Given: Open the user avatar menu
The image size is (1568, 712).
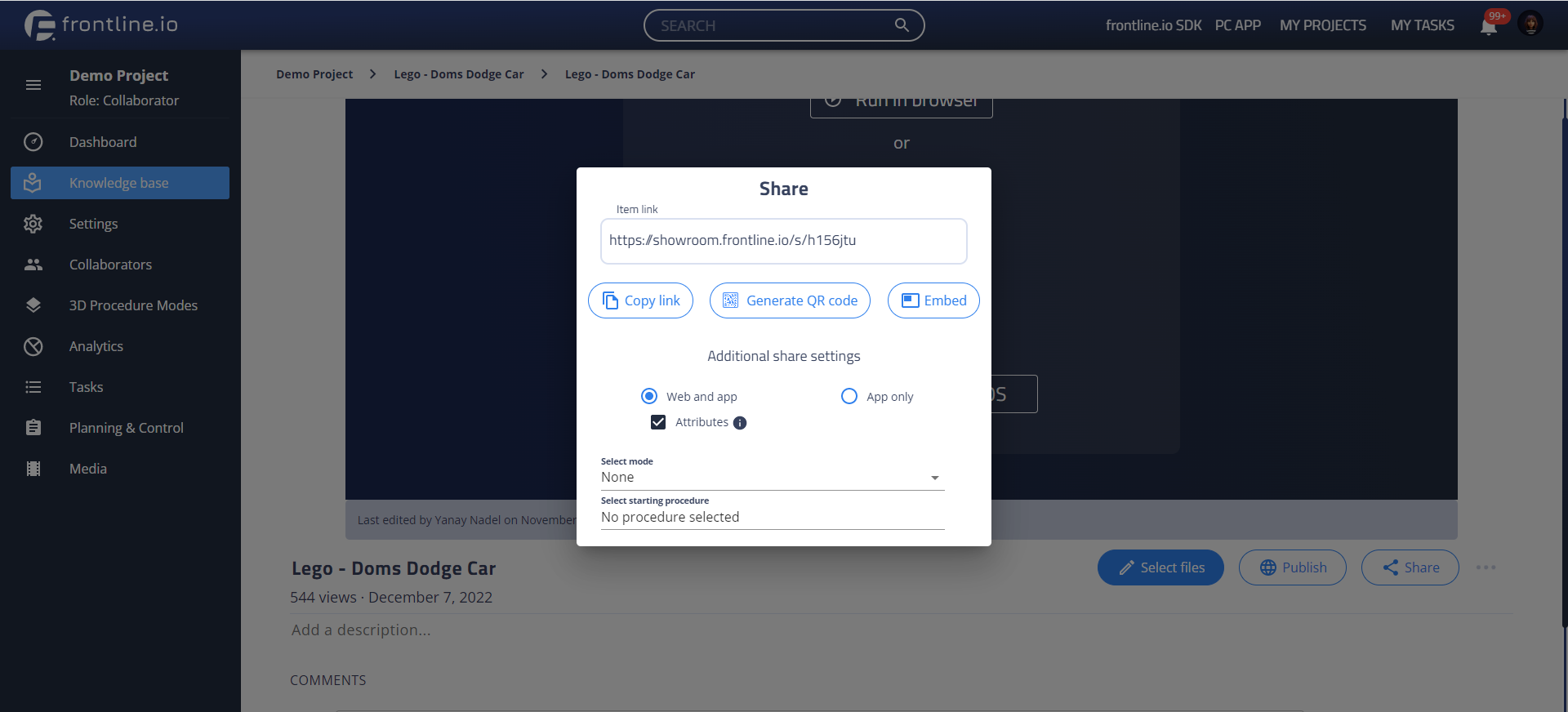Looking at the screenshot, I should pyautogui.click(x=1530, y=24).
